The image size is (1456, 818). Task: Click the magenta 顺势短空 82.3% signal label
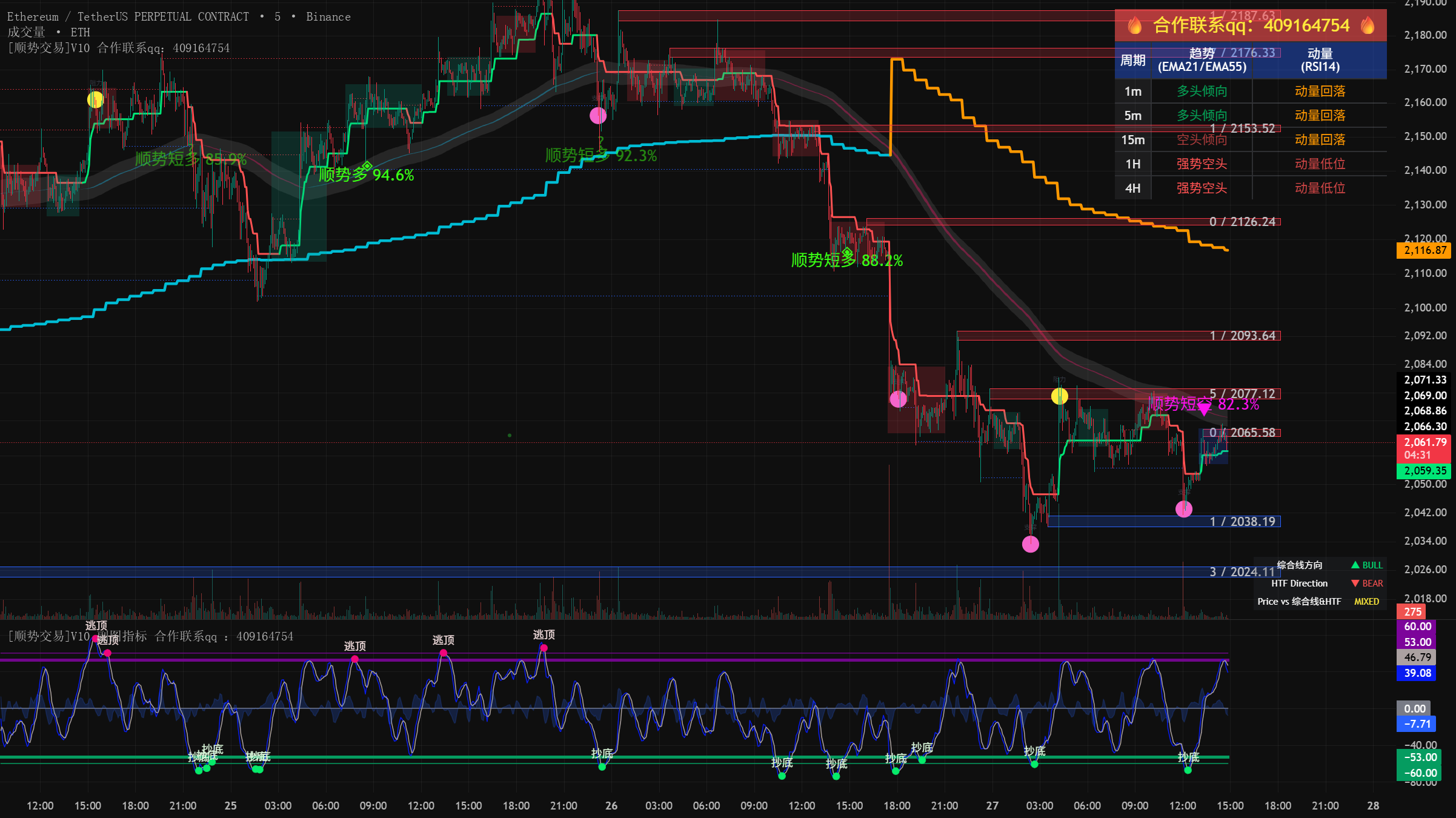point(1204,404)
